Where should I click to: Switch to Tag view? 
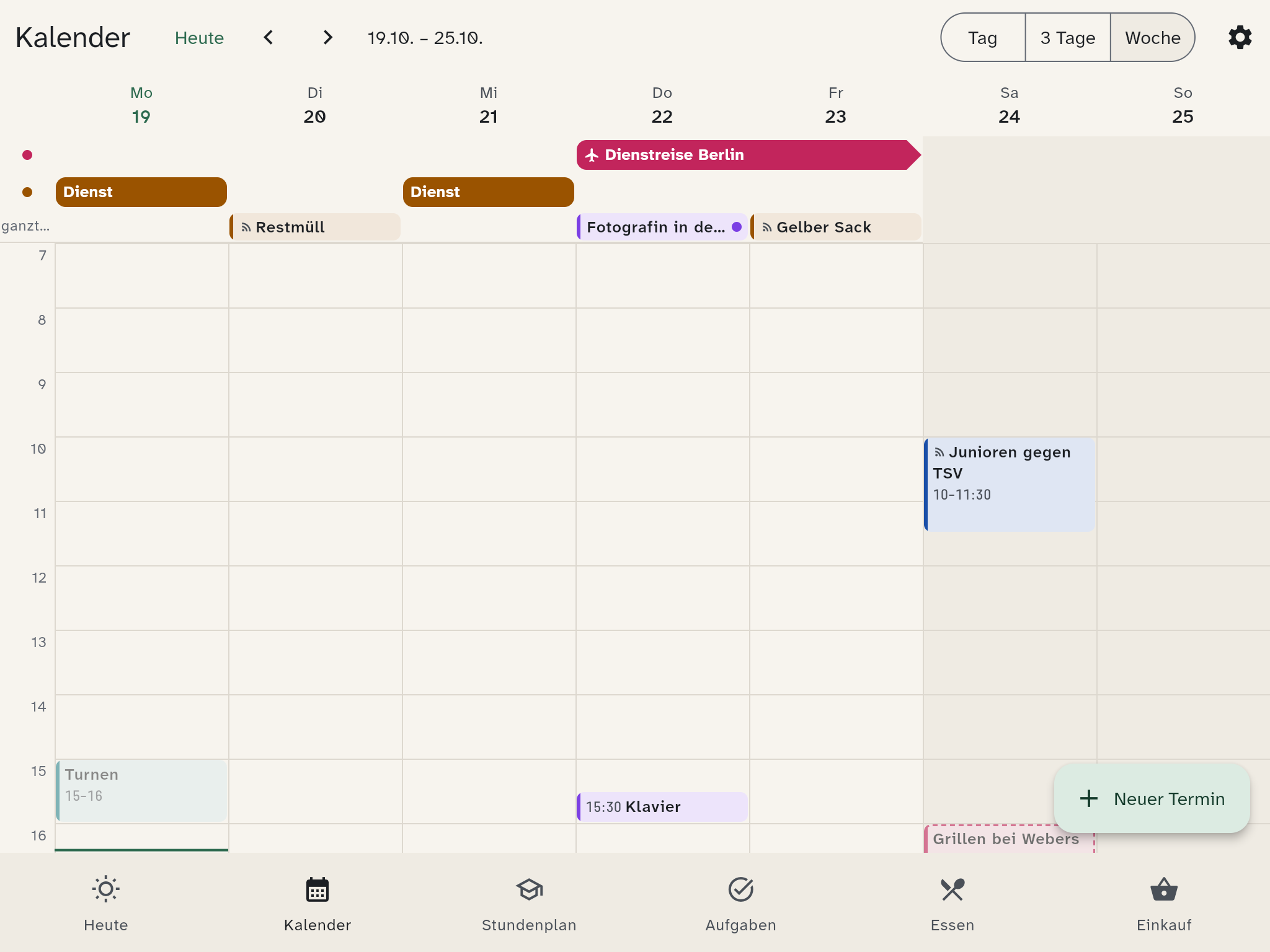click(983, 38)
